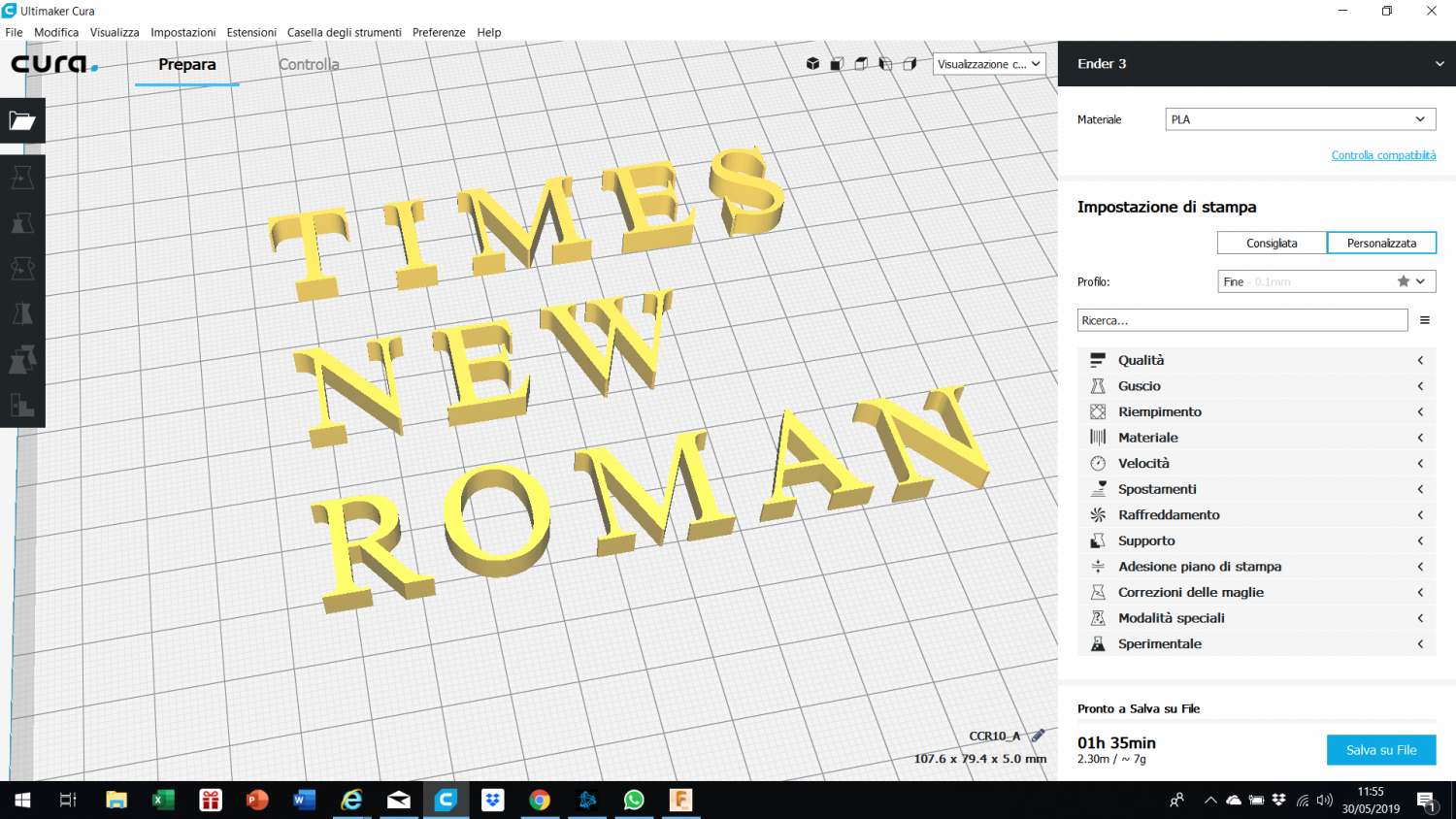
Task: Click the Controlla compatibilità link
Action: pos(1383,155)
